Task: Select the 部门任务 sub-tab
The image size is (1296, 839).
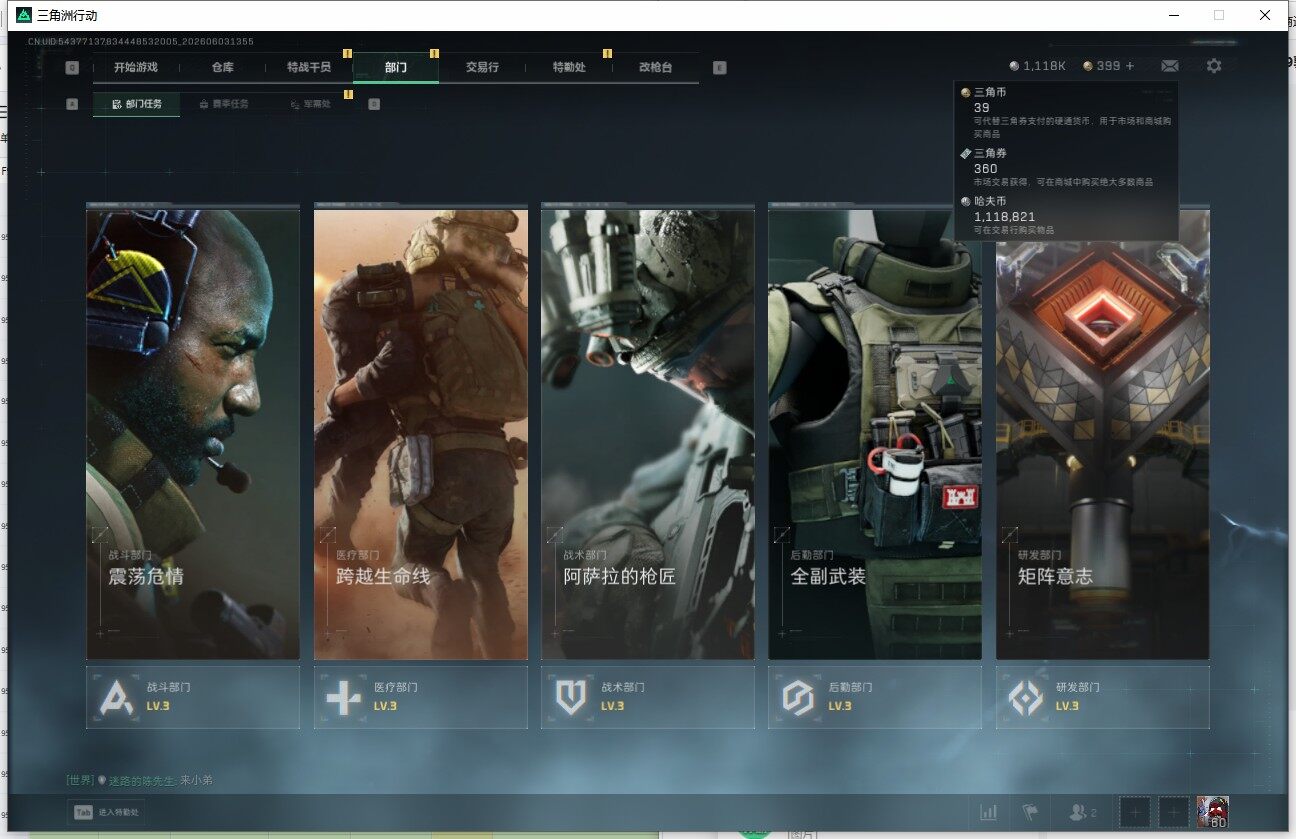Action: tap(137, 104)
